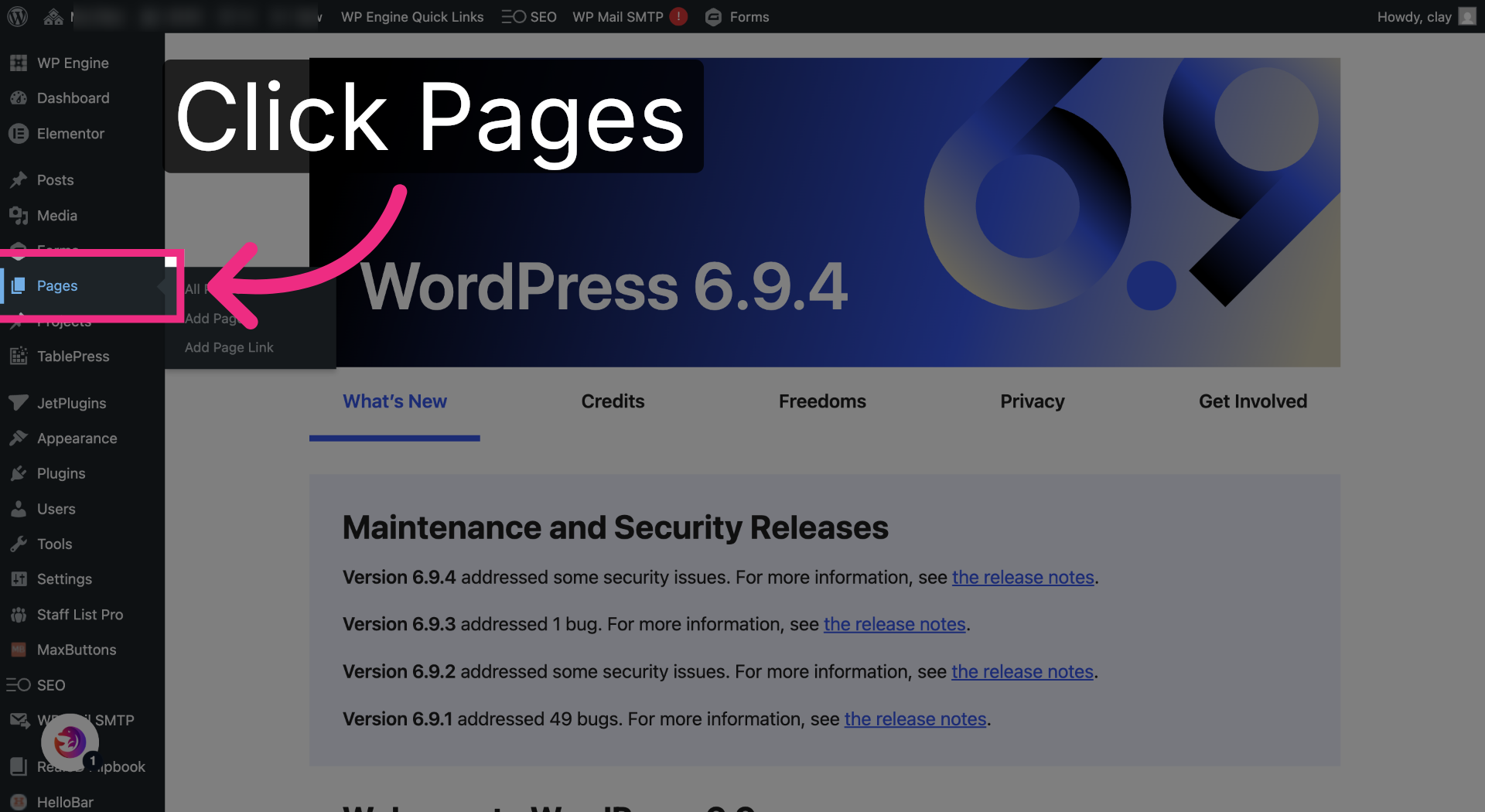Click the Users person icon
Viewport: 1485px width, 812px height.
pos(19,509)
